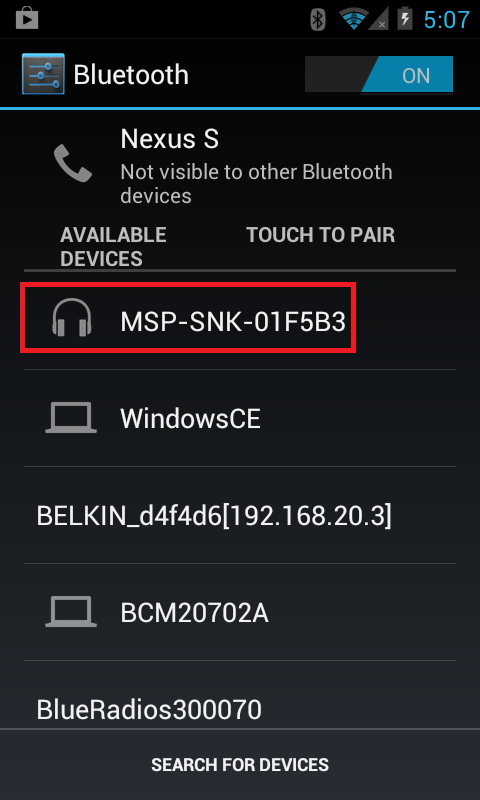Tap the 5:07 clock in status bar

[447, 19]
